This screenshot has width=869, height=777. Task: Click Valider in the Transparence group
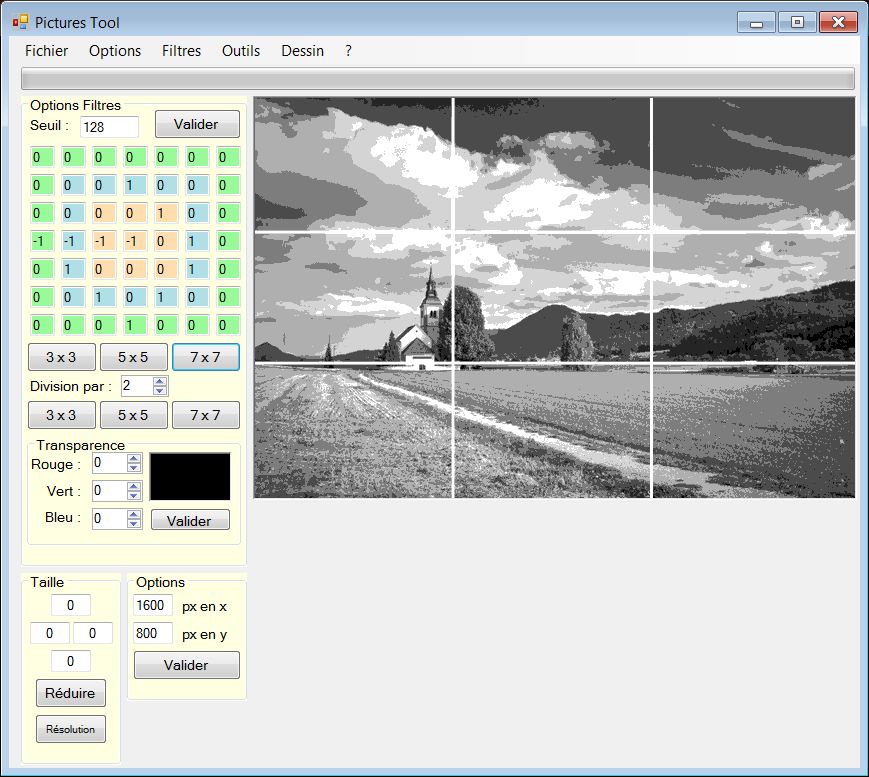[x=190, y=520]
